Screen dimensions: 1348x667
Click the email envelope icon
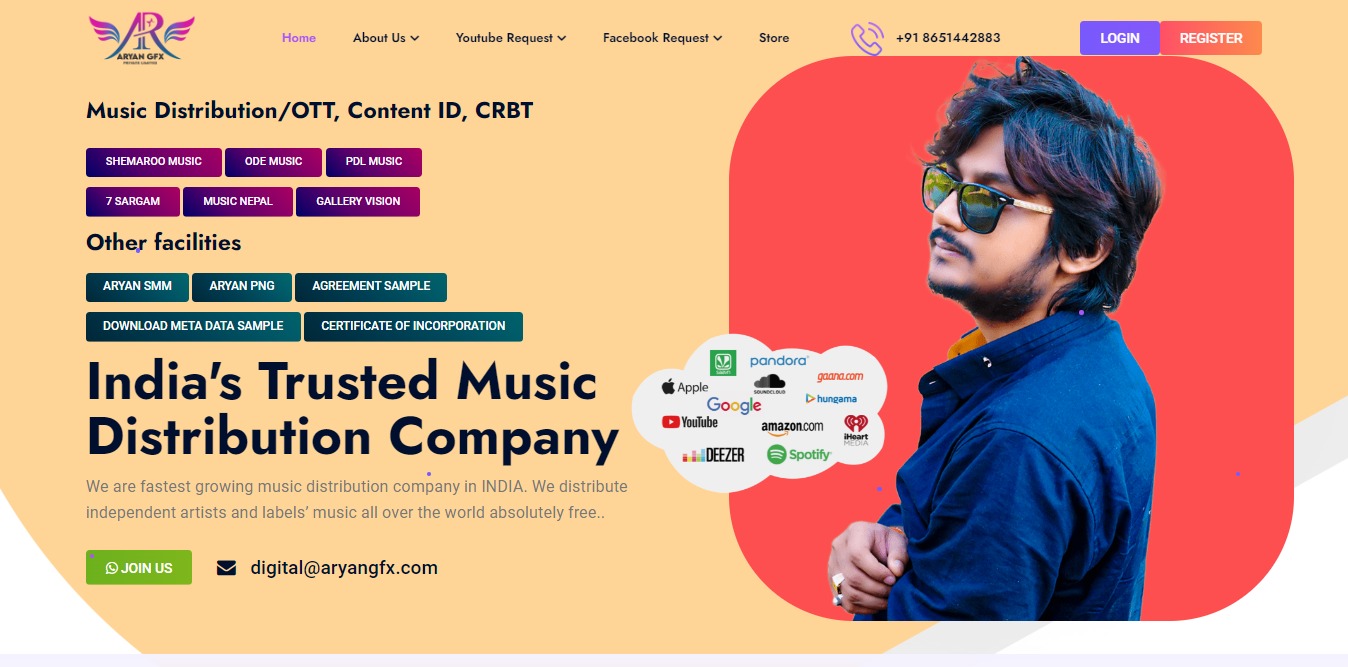click(227, 568)
